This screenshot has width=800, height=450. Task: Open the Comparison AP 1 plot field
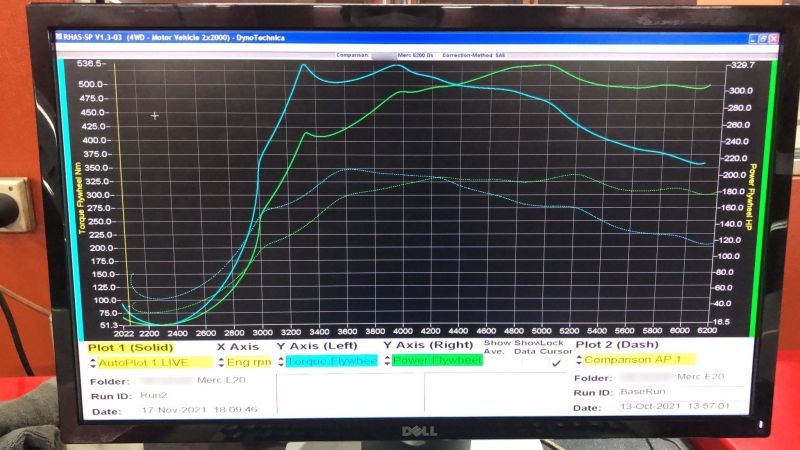click(639, 359)
